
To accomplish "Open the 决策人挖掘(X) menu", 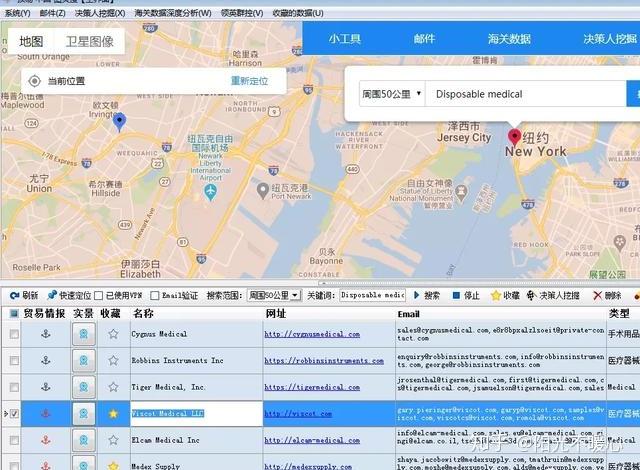I will [x=100, y=13].
